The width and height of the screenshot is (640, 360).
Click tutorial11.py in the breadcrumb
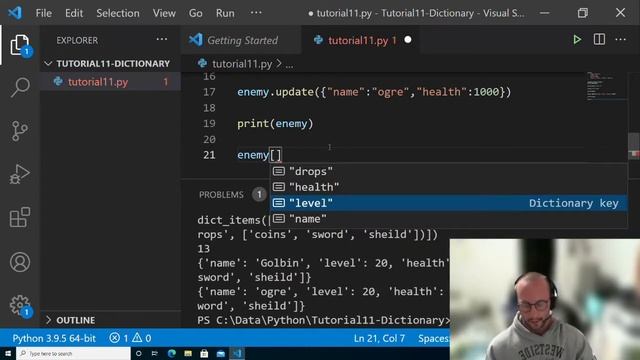[242, 64]
